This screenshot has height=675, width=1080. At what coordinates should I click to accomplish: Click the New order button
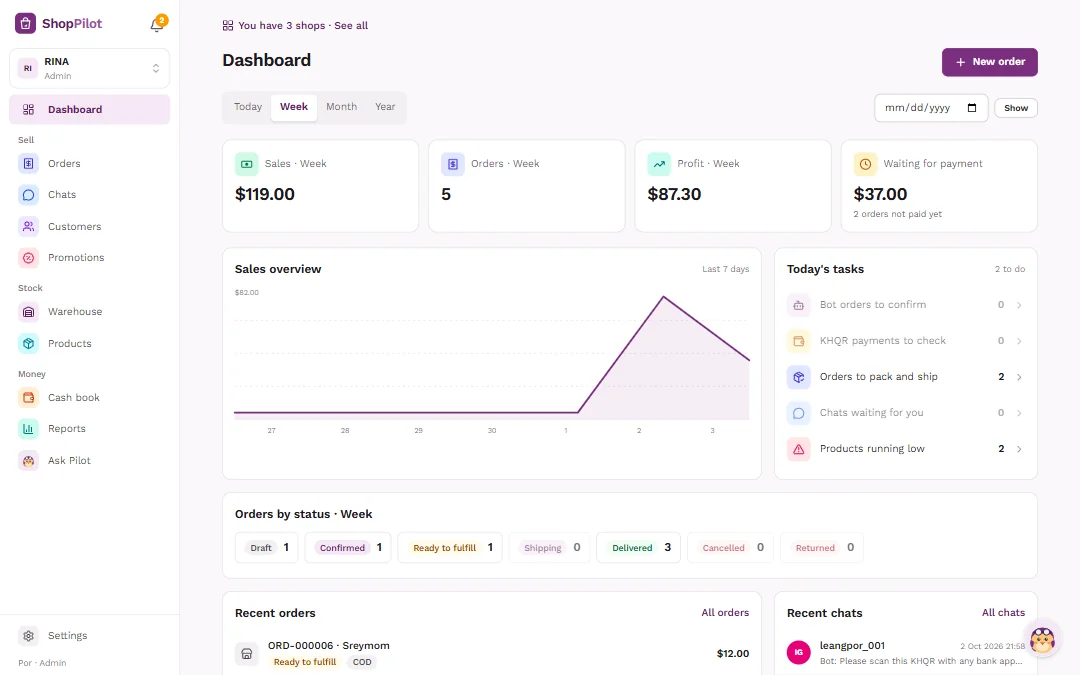click(x=990, y=62)
